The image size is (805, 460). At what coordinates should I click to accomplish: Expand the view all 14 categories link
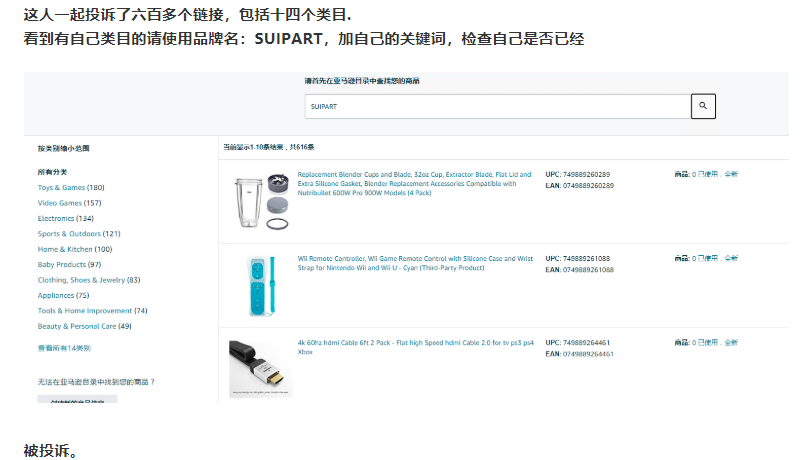(64, 348)
